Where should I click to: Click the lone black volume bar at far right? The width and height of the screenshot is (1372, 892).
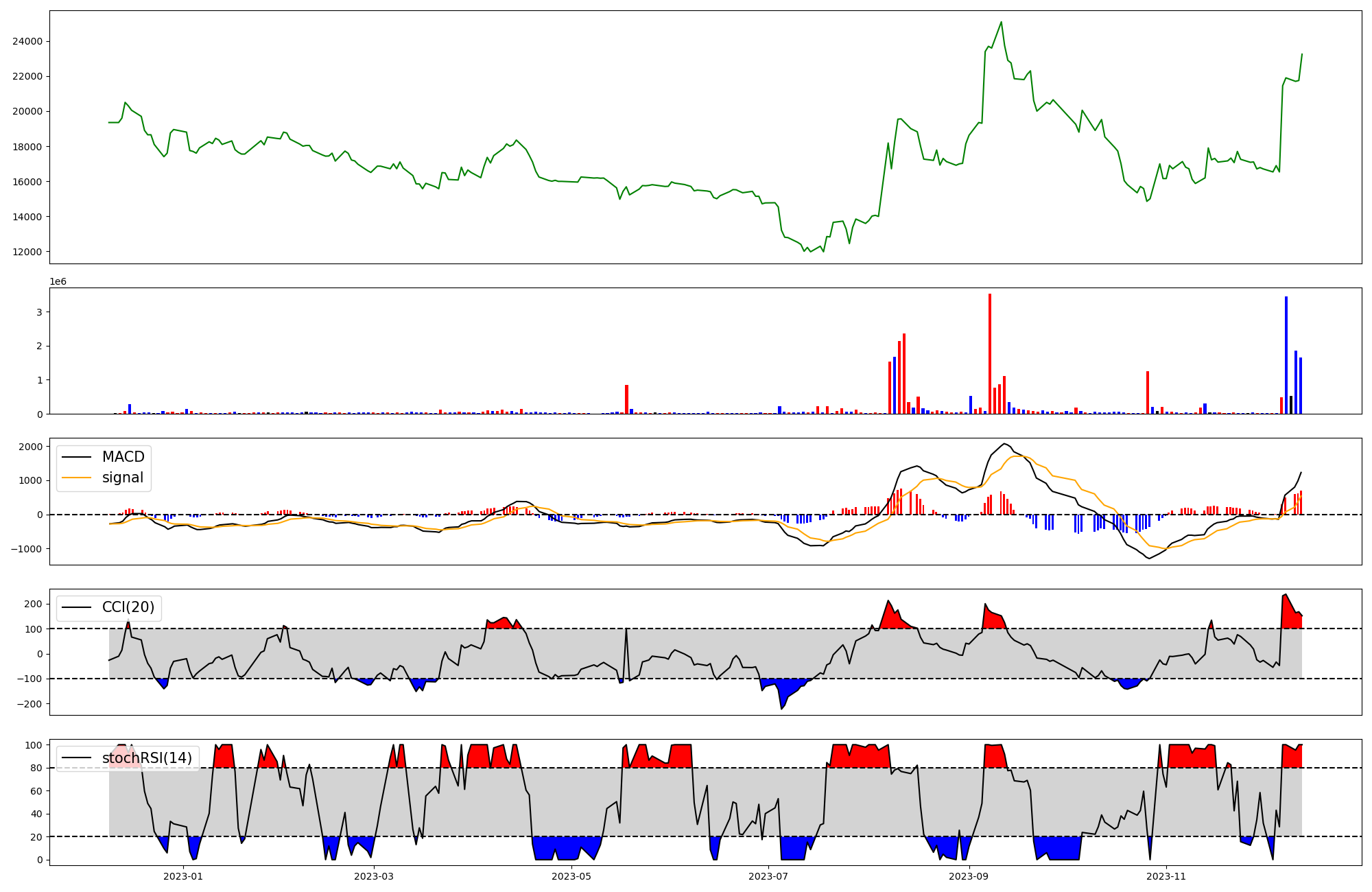click(1291, 405)
